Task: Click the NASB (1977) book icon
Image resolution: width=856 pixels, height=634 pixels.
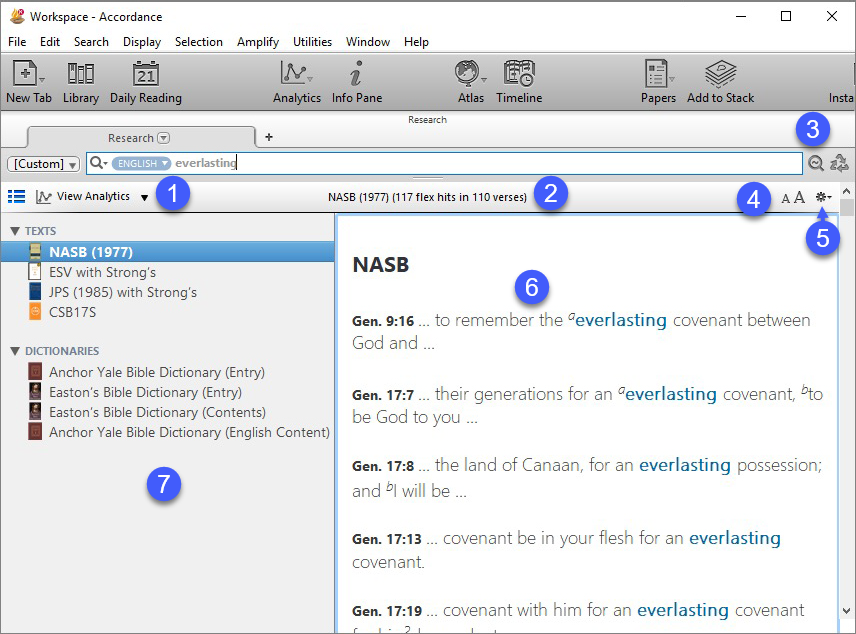Action: 35,252
